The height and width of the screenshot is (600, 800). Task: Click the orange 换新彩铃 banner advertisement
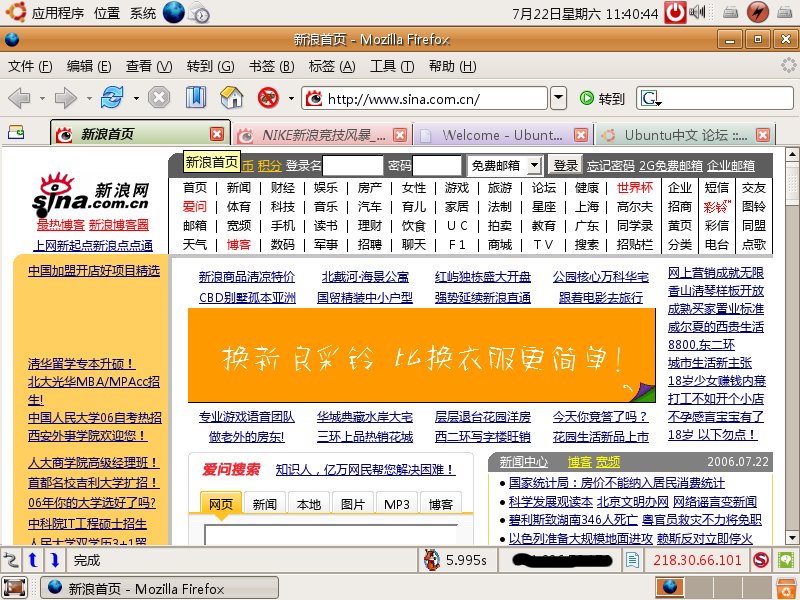pos(422,355)
